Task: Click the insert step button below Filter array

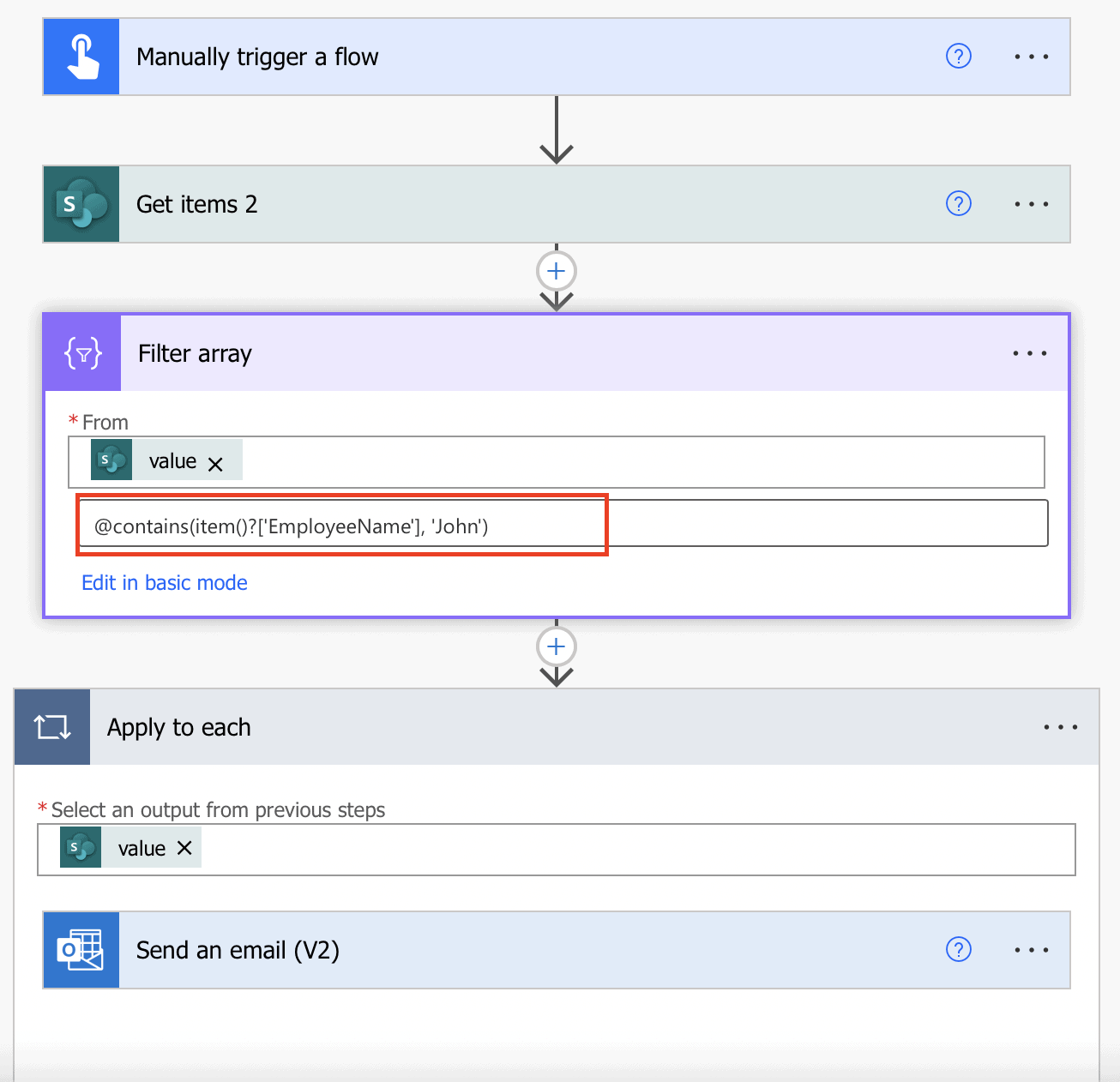Action: pos(556,646)
